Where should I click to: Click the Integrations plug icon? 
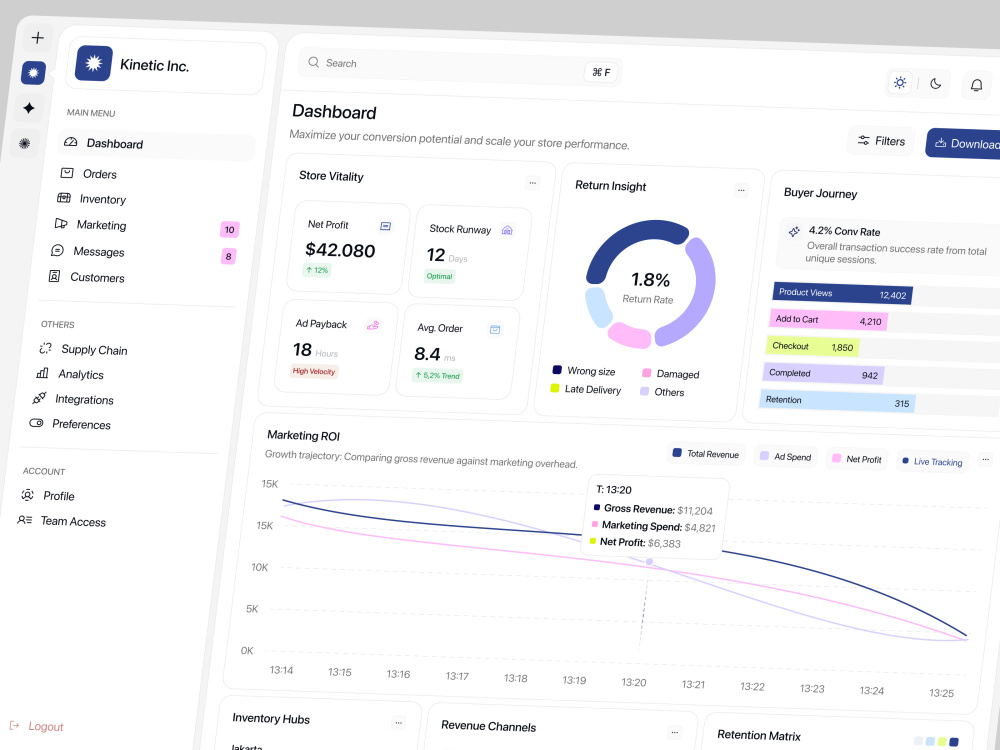point(39,398)
